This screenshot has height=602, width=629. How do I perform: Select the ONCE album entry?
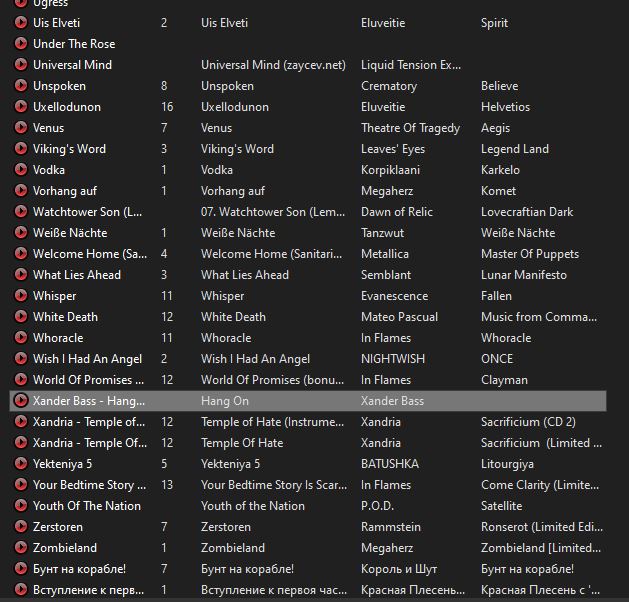click(497, 359)
